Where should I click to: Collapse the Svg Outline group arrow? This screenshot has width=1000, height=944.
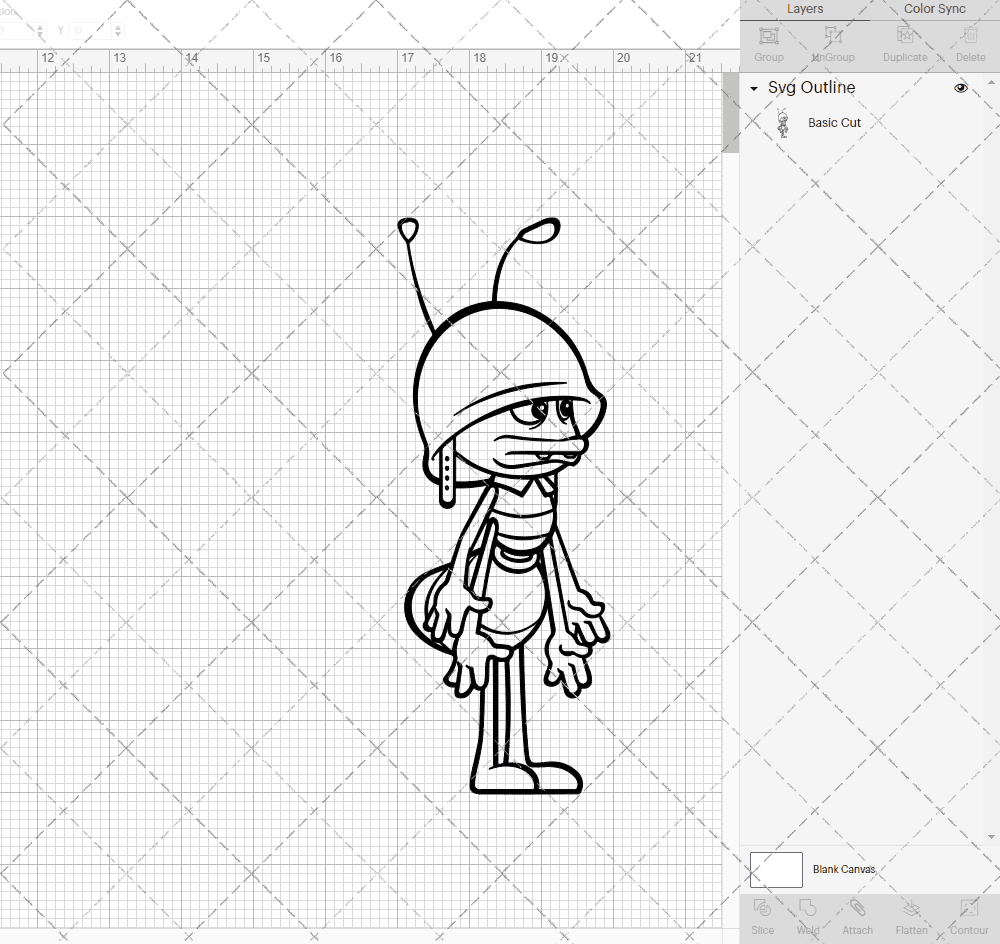[754, 89]
